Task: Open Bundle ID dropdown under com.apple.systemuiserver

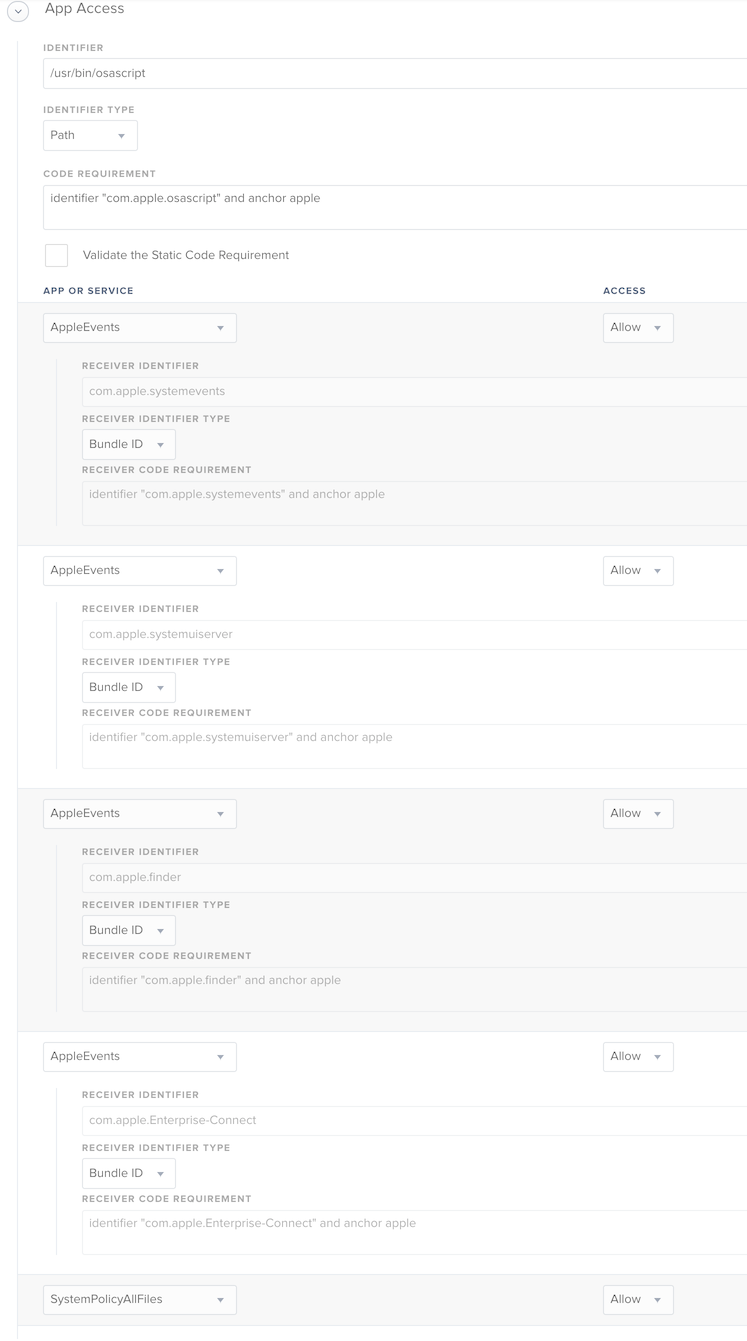Action: [x=129, y=687]
